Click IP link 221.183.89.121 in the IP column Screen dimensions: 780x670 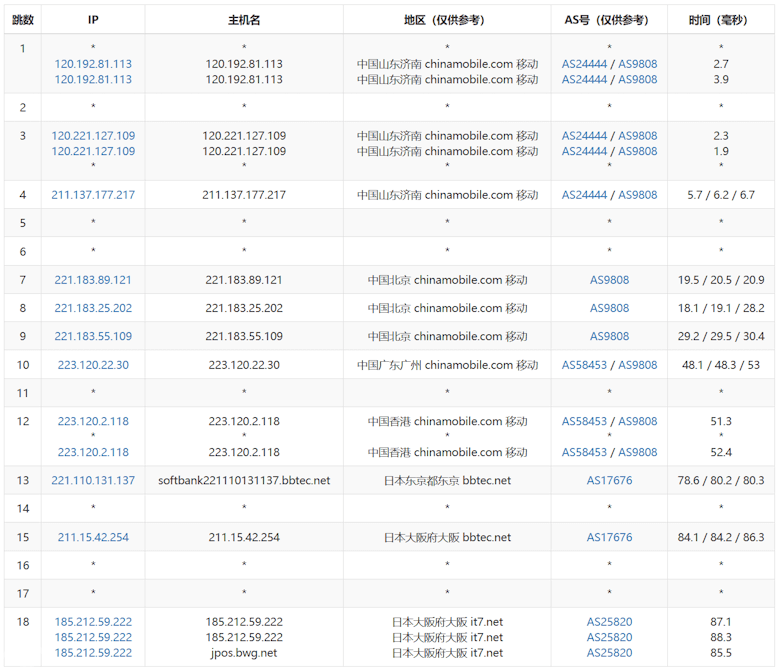tap(93, 280)
